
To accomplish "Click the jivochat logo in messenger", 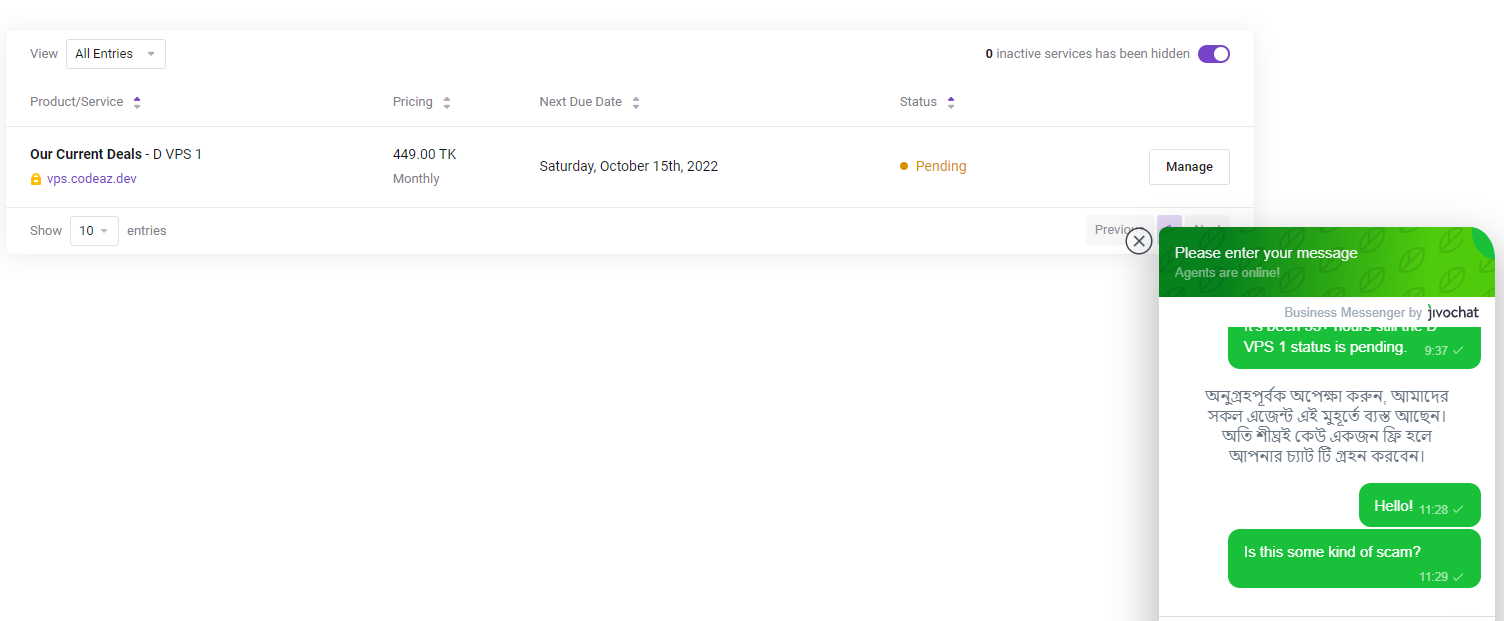I will (1453, 313).
